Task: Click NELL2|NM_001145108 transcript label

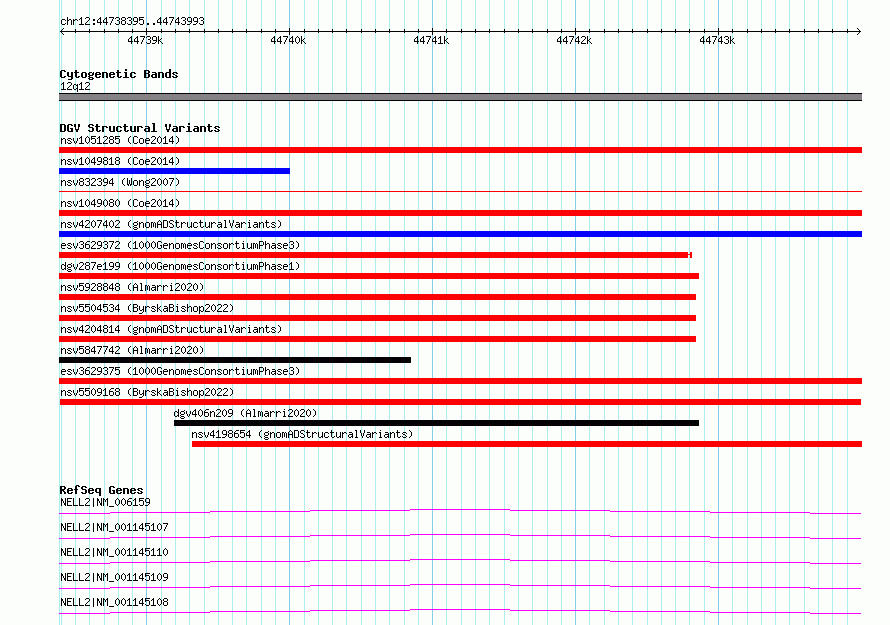Action: (114, 602)
